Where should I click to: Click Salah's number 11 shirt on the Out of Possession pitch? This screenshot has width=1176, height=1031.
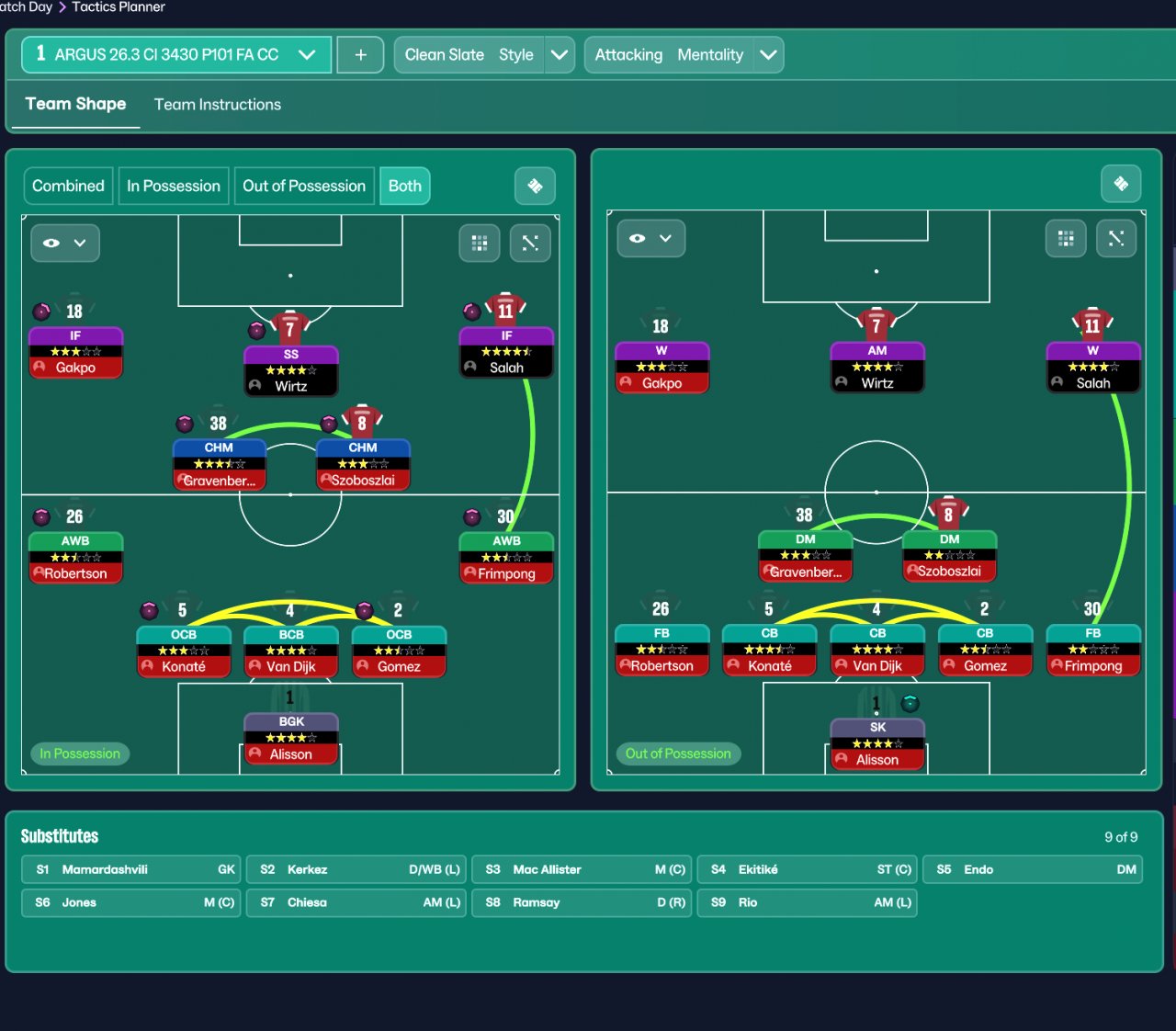tap(1092, 323)
